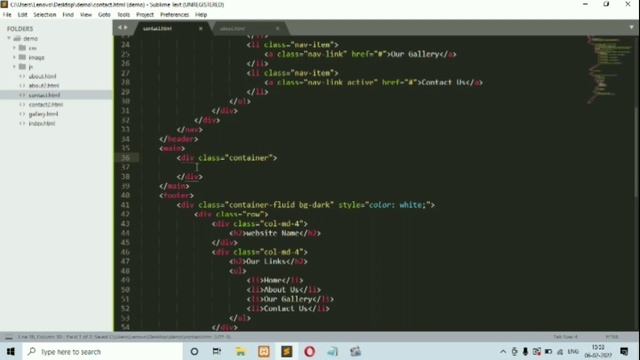This screenshot has width=640, height=360.
Task: Toggle the sidebar switcher icon in status bar
Action: [x=9, y=337]
